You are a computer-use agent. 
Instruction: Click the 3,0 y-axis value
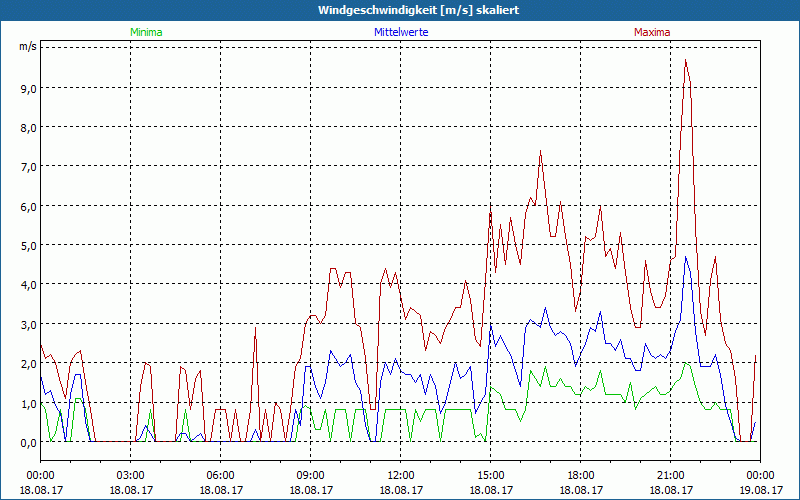(x=28, y=324)
